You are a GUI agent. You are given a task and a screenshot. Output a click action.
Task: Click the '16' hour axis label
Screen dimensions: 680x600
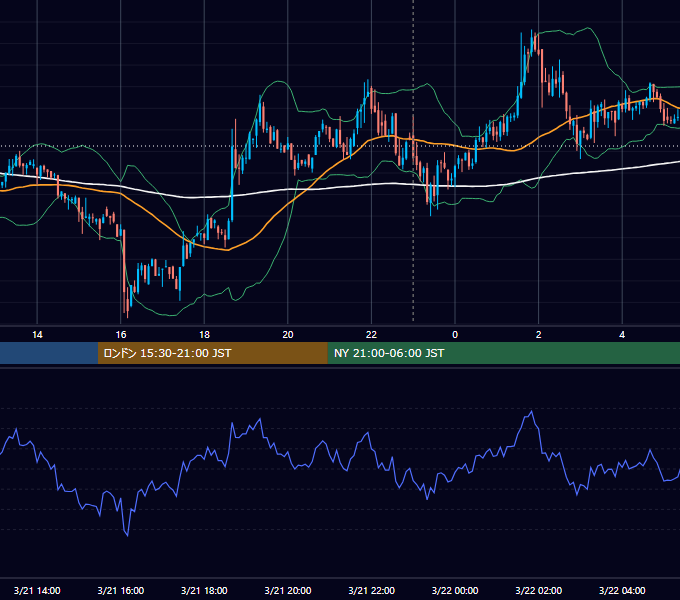121,335
